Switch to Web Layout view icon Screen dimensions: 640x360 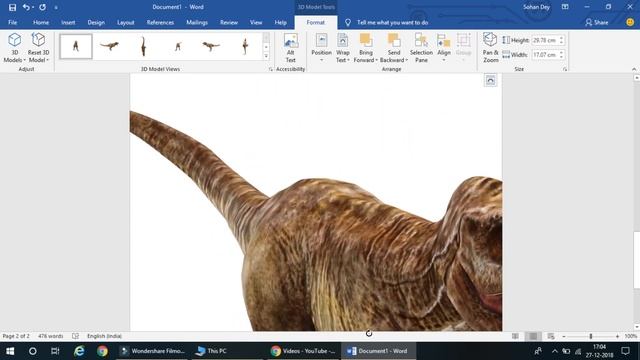tap(551, 336)
